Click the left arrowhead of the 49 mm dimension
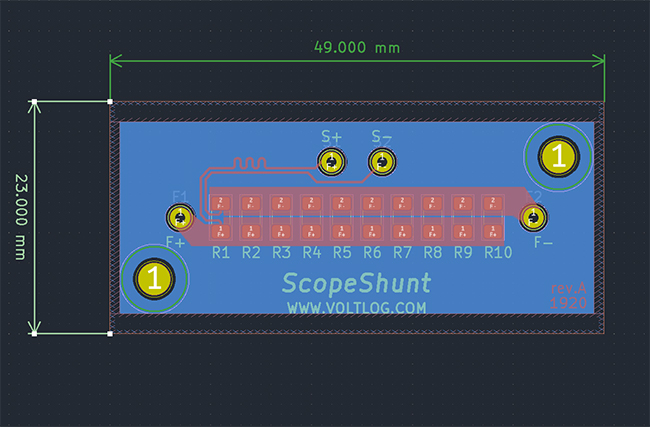Viewport: 650px width, 427px height. click(x=116, y=61)
